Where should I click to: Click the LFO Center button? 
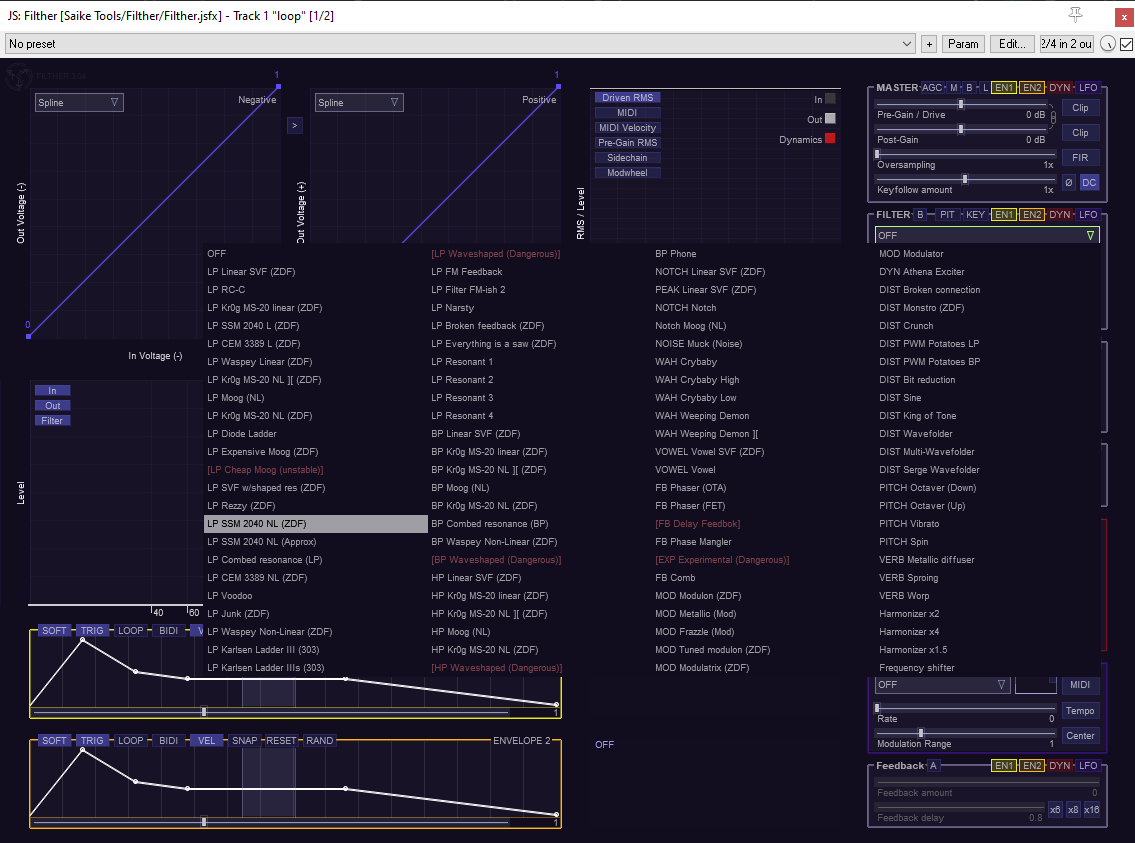tap(1080, 736)
